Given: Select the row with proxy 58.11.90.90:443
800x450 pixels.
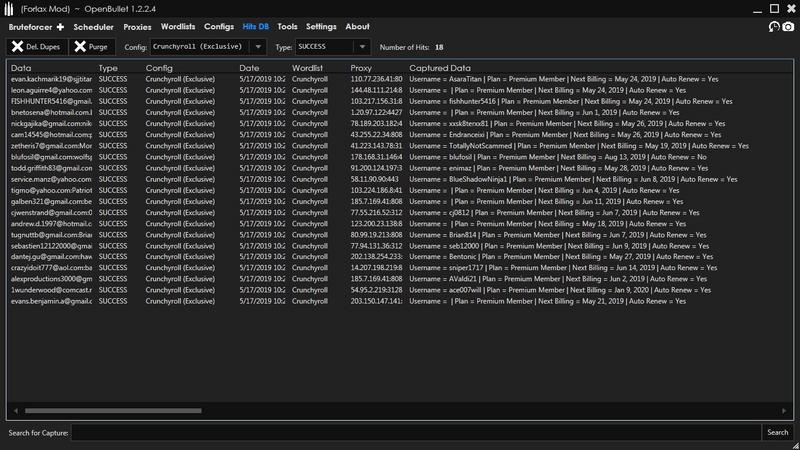Looking at the screenshot, I should [400, 179].
